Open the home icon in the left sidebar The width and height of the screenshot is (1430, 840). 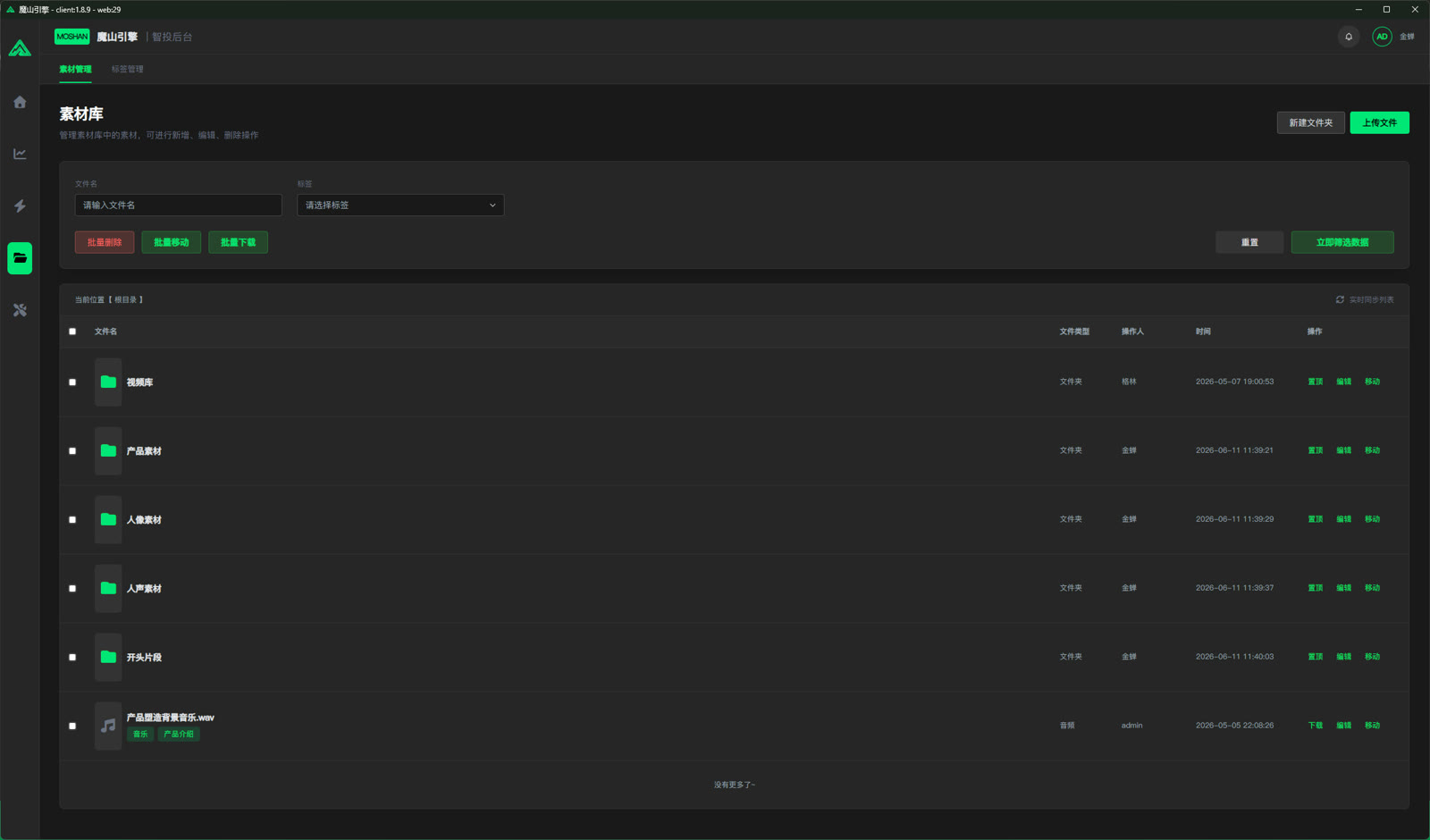click(20, 102)
